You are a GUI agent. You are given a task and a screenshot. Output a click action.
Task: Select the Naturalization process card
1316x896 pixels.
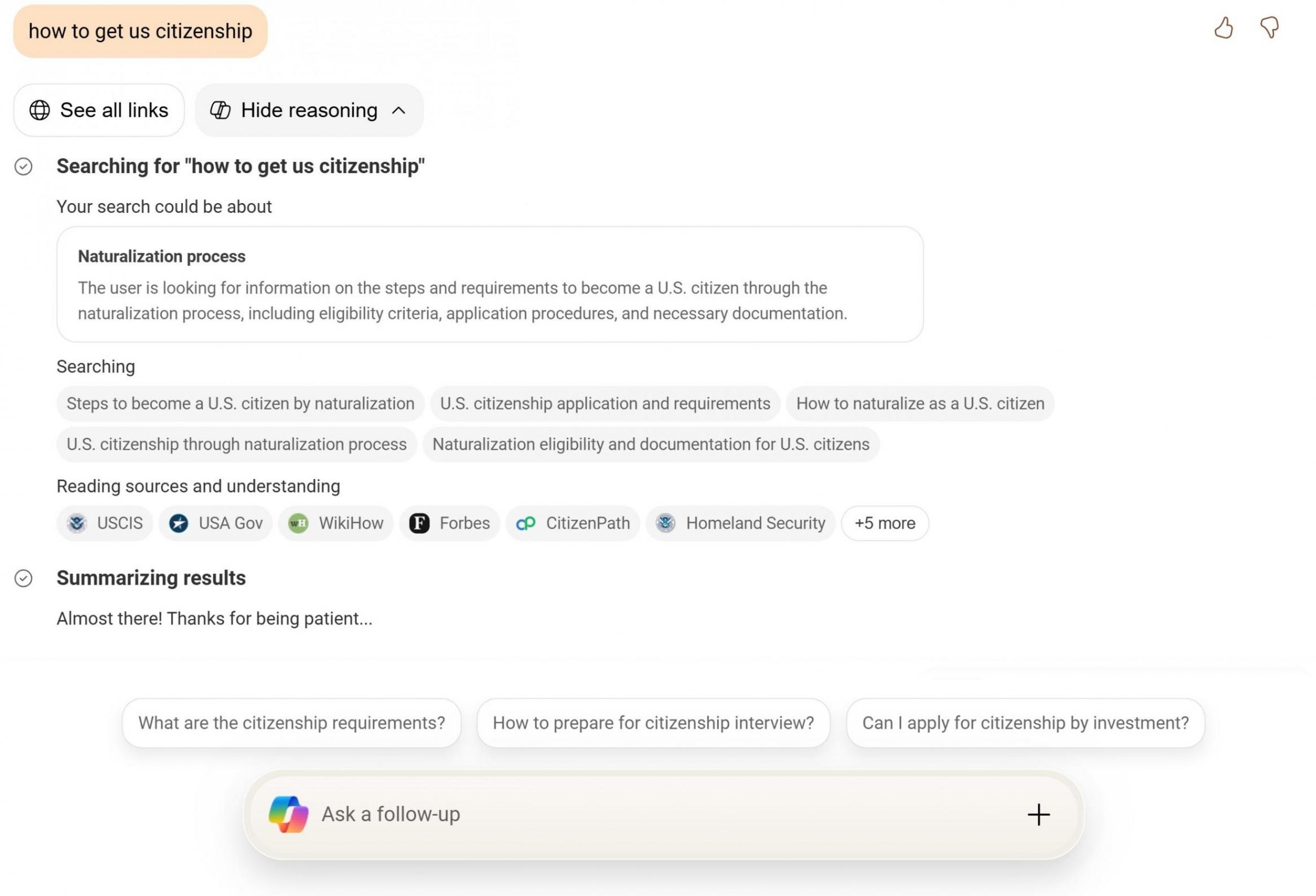coord(490,284)
